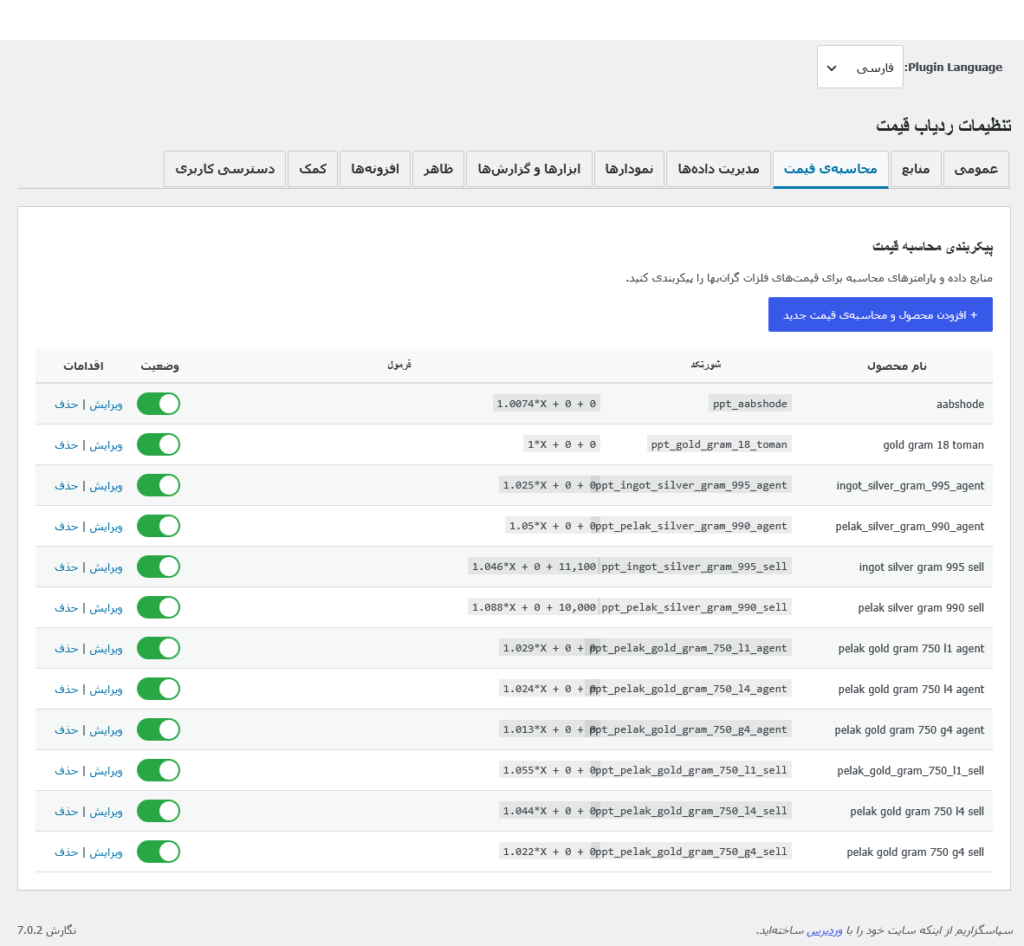This screenshot has width=1024, height=946.
Task: Click the فرمول column header
Action: [399, 364]
